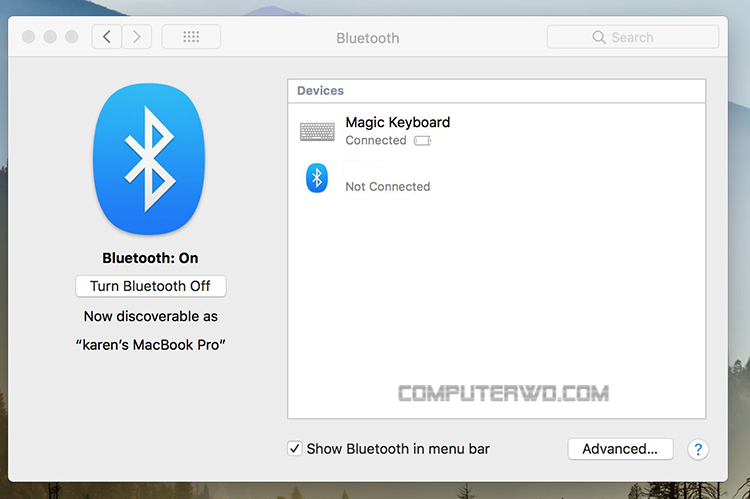Click Turn Bluetooth Off button
This screenshot has height=499, width=750.
coord(151,286)
